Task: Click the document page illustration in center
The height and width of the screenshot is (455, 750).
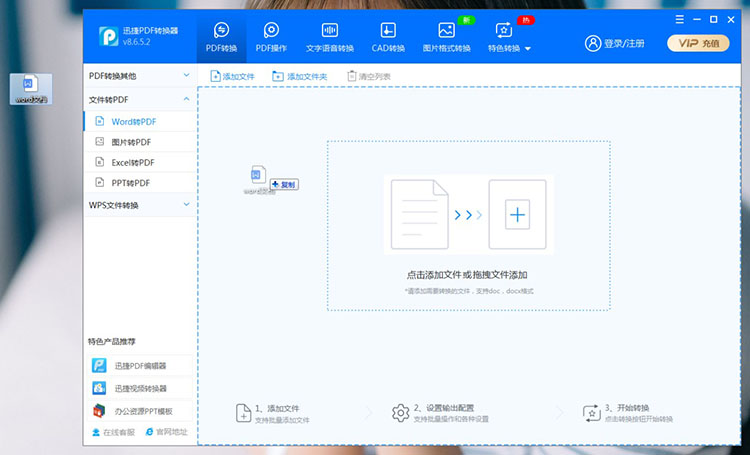Action: click(x=419, y=214)
